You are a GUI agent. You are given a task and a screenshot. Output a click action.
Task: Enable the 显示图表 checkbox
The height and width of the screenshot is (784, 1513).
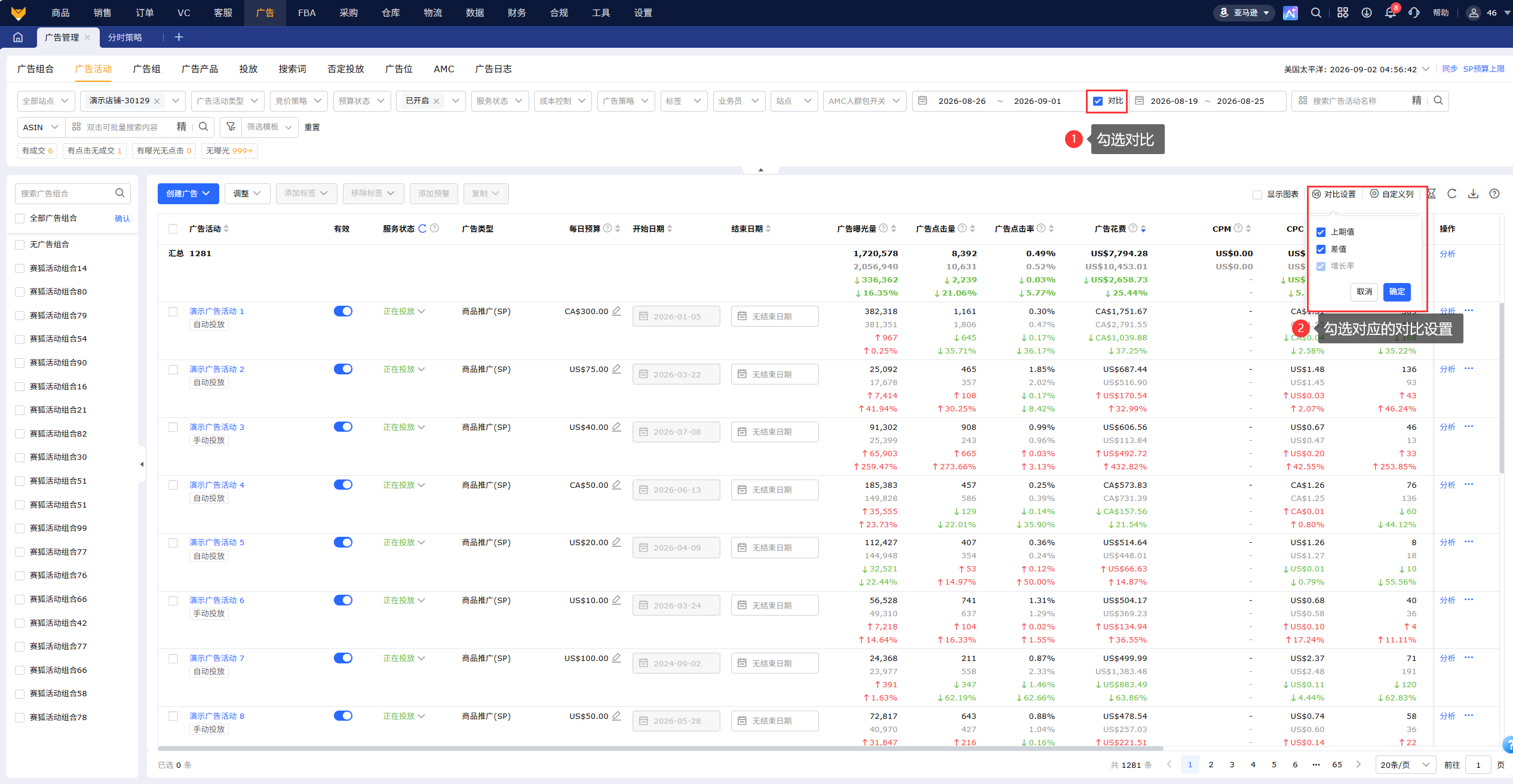[x=1257, y=195]
